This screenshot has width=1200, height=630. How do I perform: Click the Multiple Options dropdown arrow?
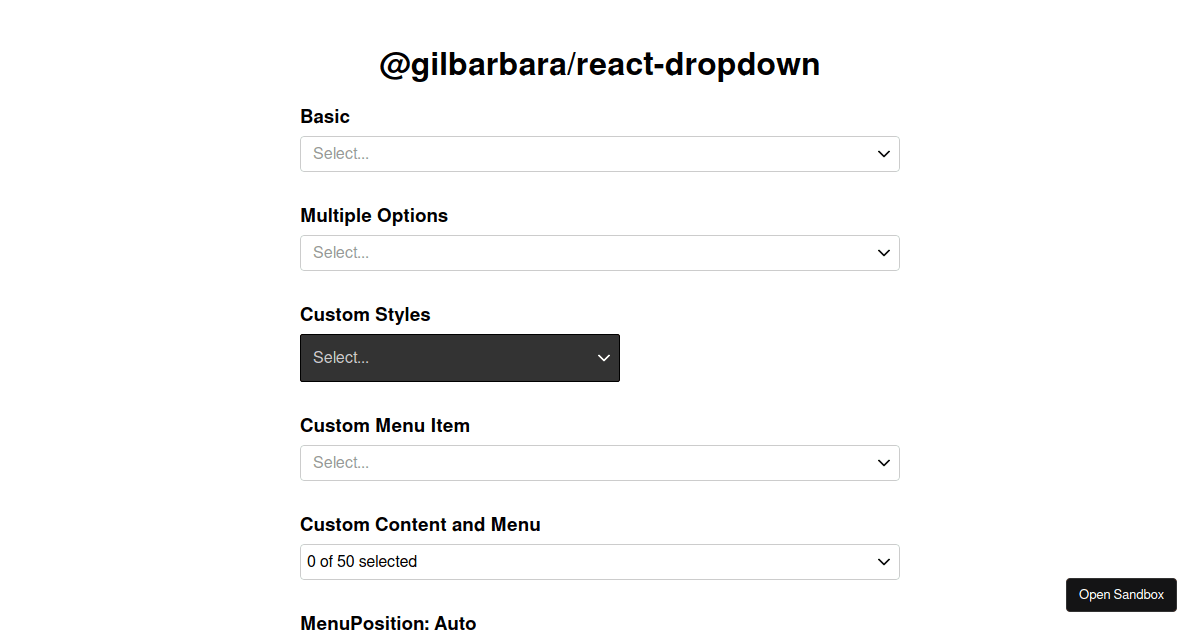pos(883,252)
